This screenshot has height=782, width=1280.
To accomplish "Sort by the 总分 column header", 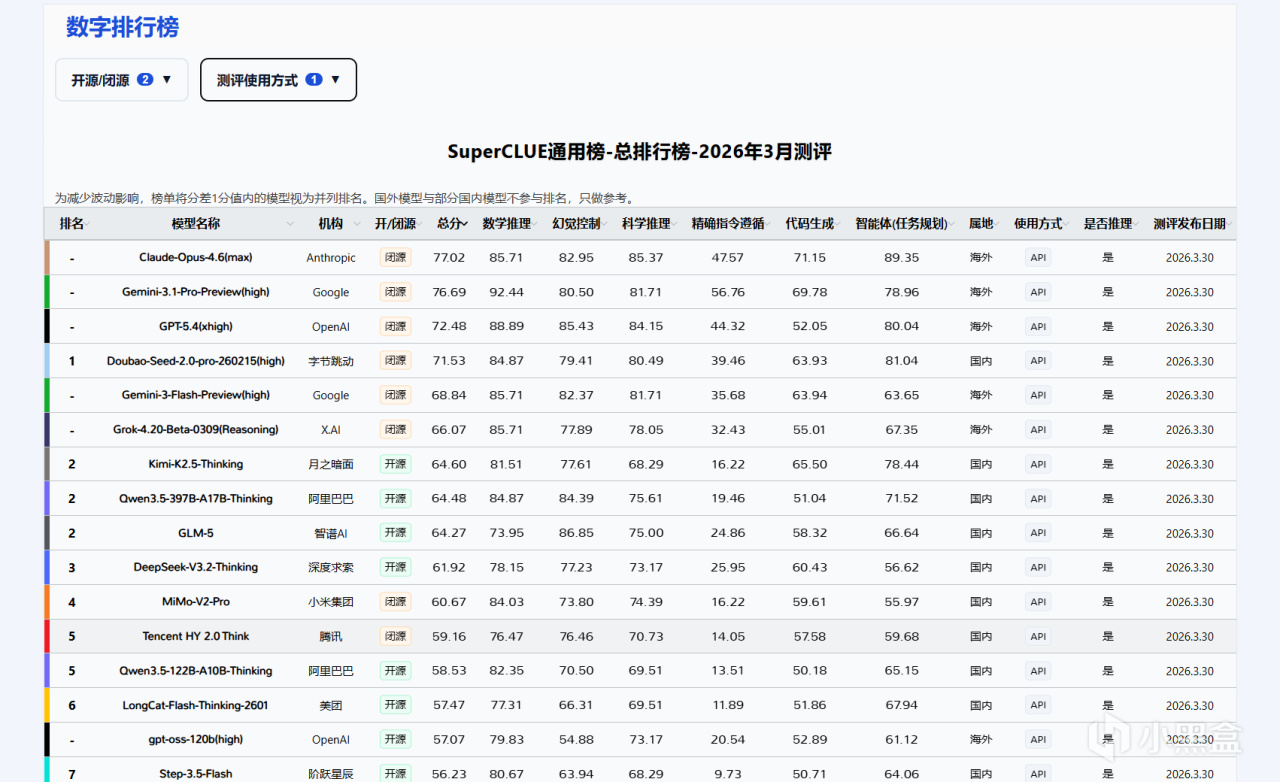I will coord(450,224).
